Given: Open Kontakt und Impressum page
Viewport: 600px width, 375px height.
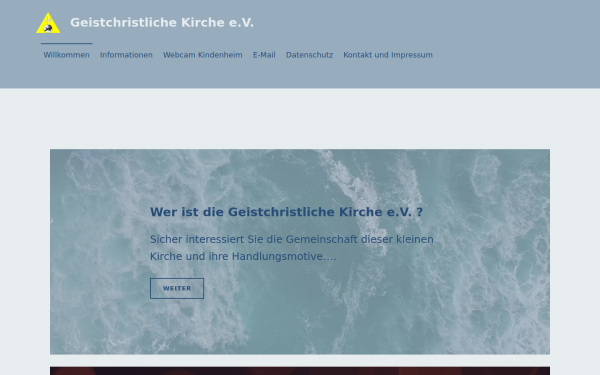Looking at the screenshot, I should pos(388,55).
